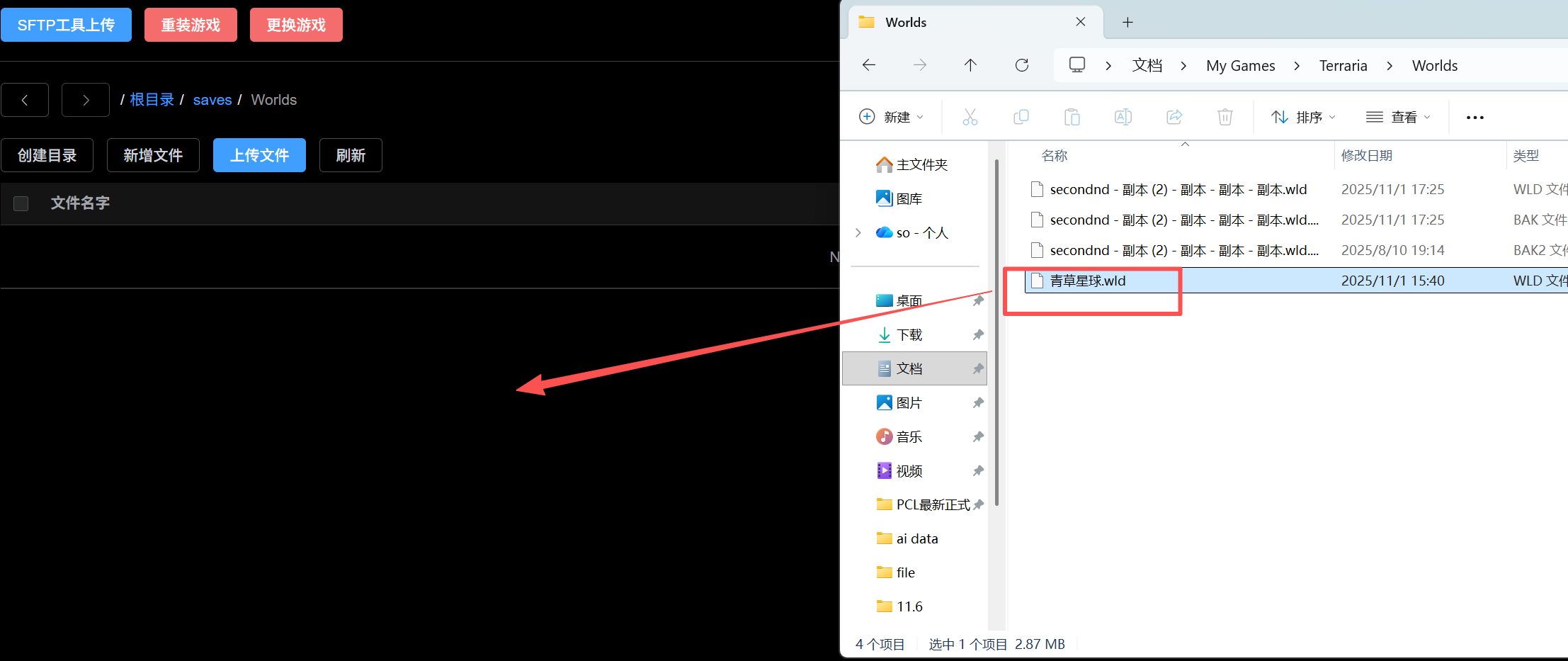The height and width of the screenshot is (661, 1568).
Task: Go up one folder level in Explorer
Action: (970, 65)
